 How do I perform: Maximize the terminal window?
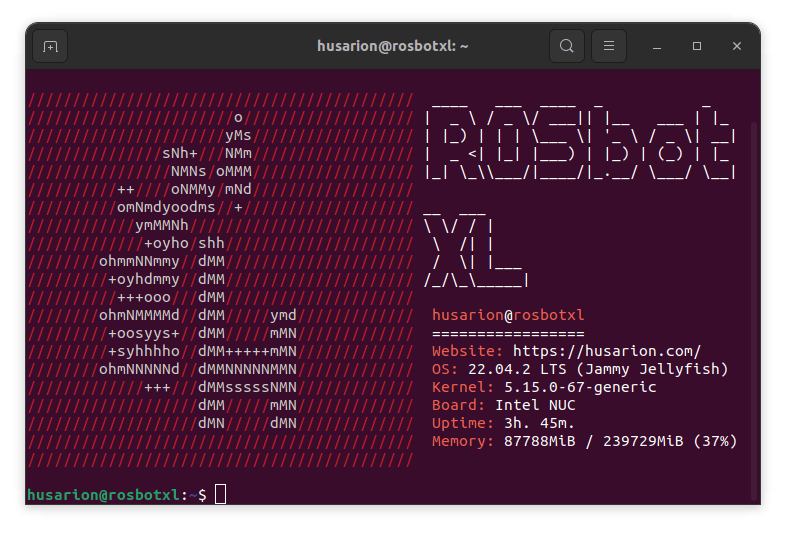[x=697, y=46]
